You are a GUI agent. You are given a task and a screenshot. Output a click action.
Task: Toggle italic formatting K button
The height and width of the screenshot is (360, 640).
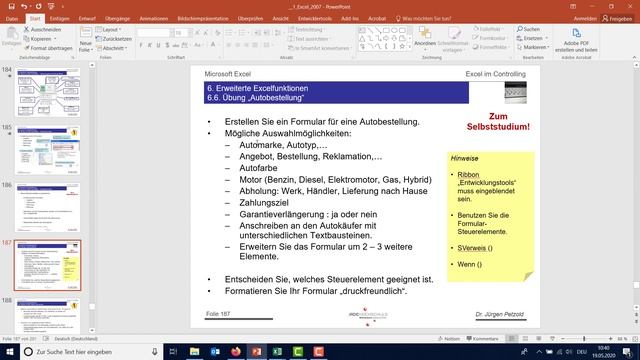pos(150,45)
